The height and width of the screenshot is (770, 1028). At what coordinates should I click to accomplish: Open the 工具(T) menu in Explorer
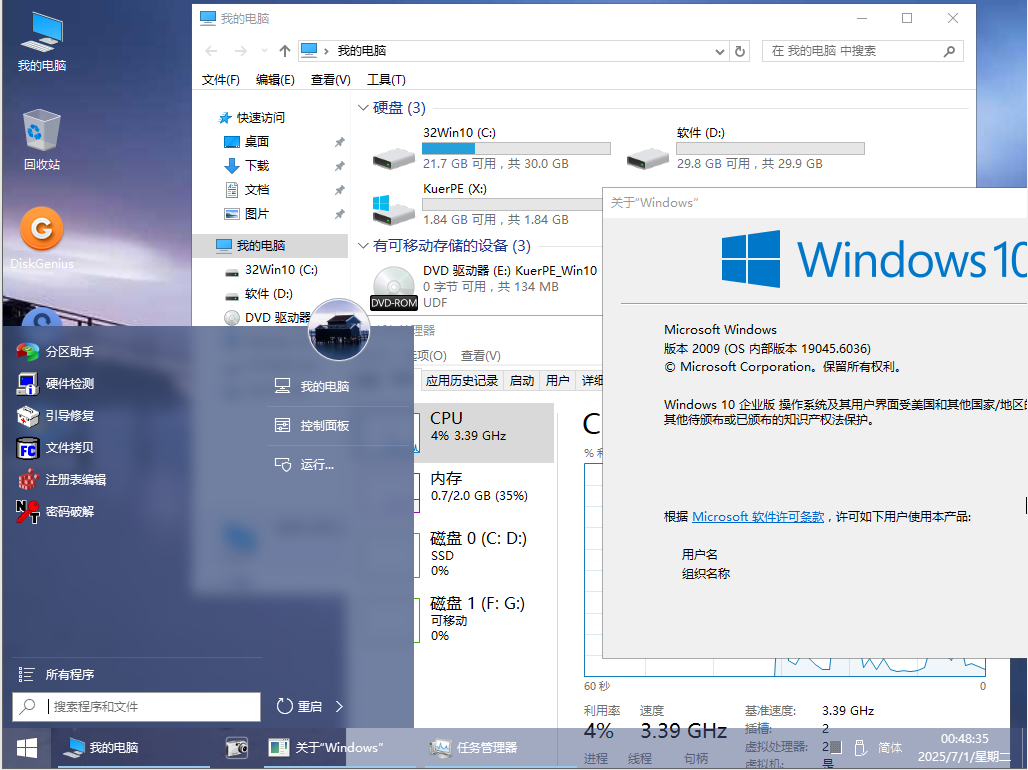(386, 79)
